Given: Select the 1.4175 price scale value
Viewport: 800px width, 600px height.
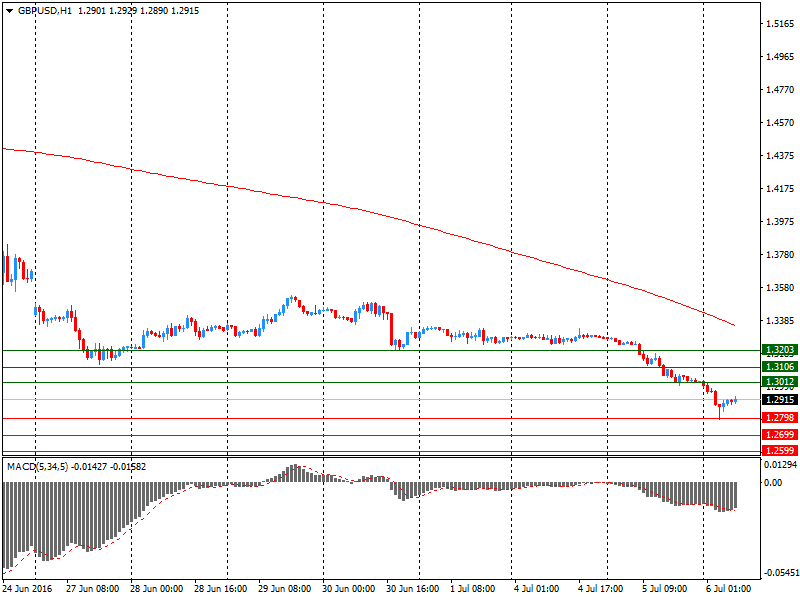Looking at the screenshot, I should click(x=780, y=189).
